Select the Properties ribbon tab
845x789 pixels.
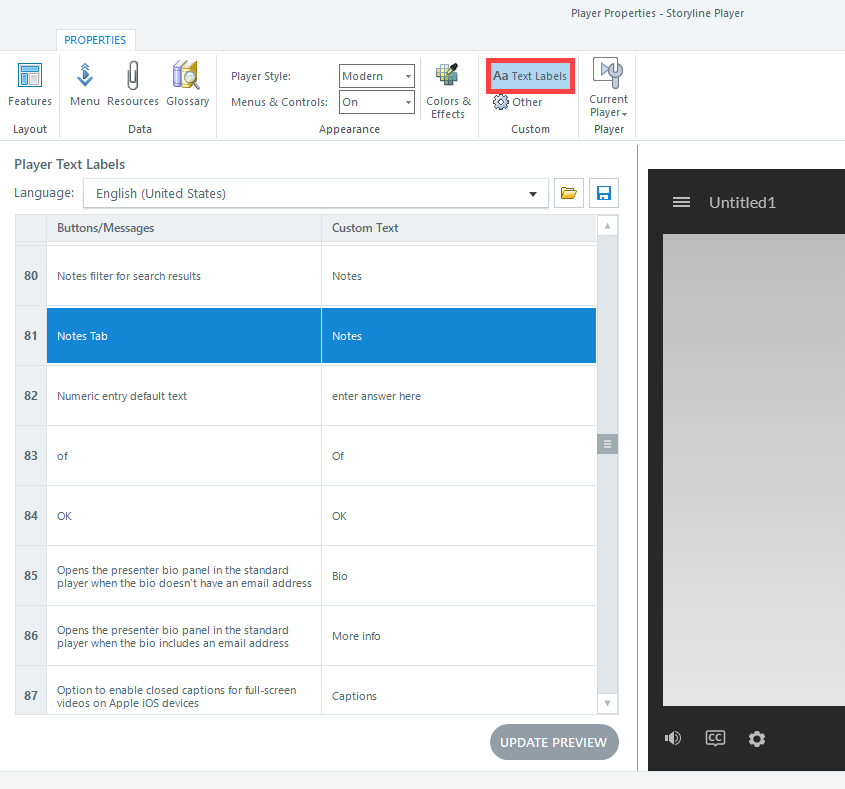(95, 40)
